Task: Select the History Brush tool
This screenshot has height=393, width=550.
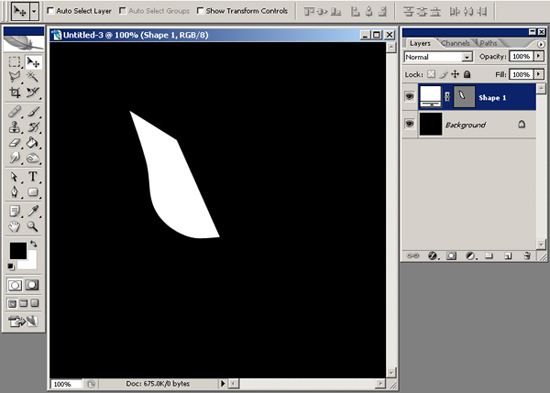Action: (x=33, y=127)
